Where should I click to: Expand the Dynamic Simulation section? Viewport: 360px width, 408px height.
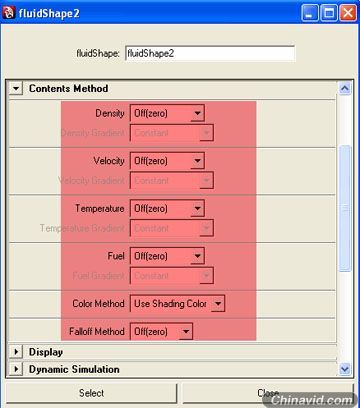tap(16, 369)
